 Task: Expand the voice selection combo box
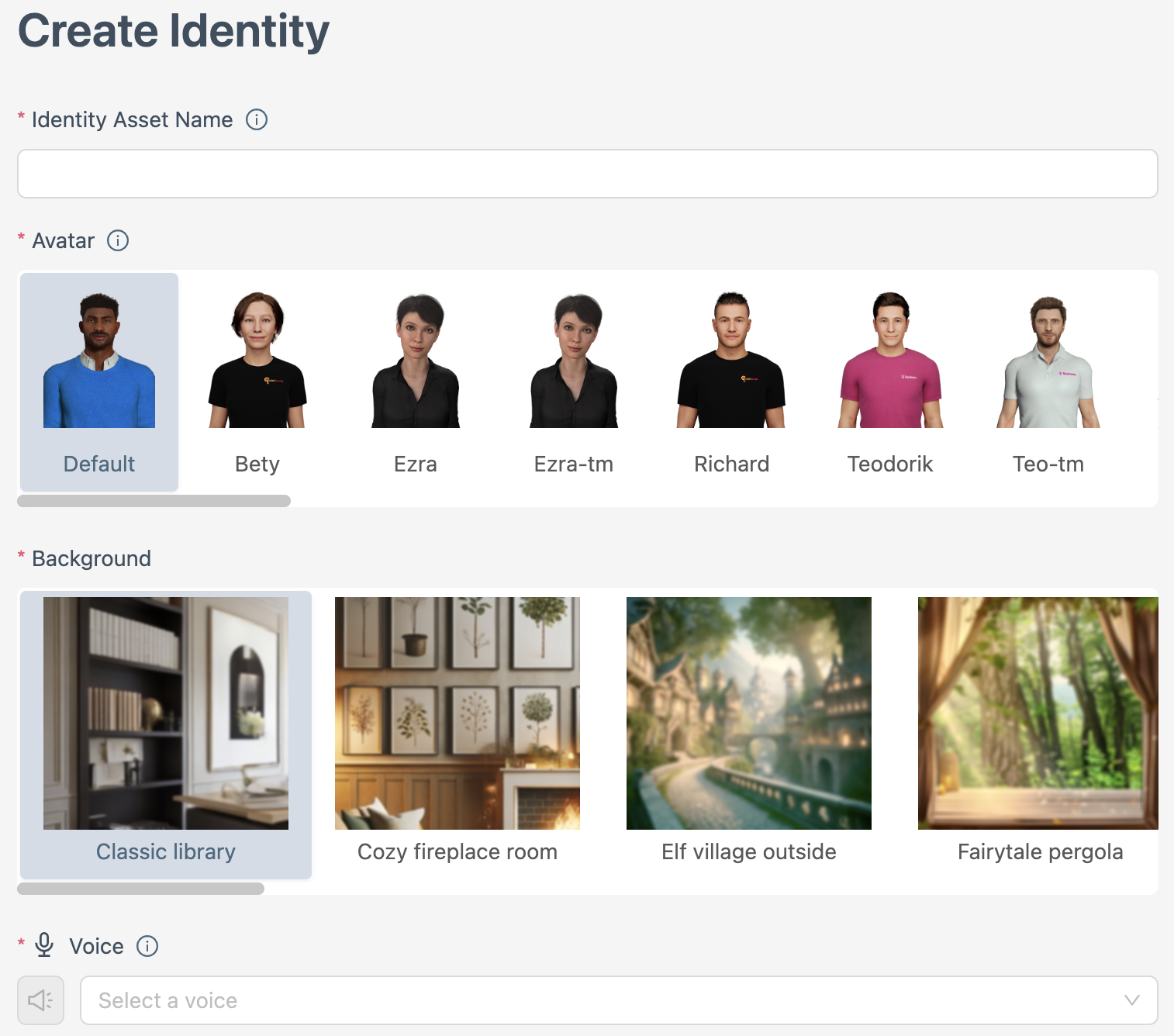[x=543, y=1000]
